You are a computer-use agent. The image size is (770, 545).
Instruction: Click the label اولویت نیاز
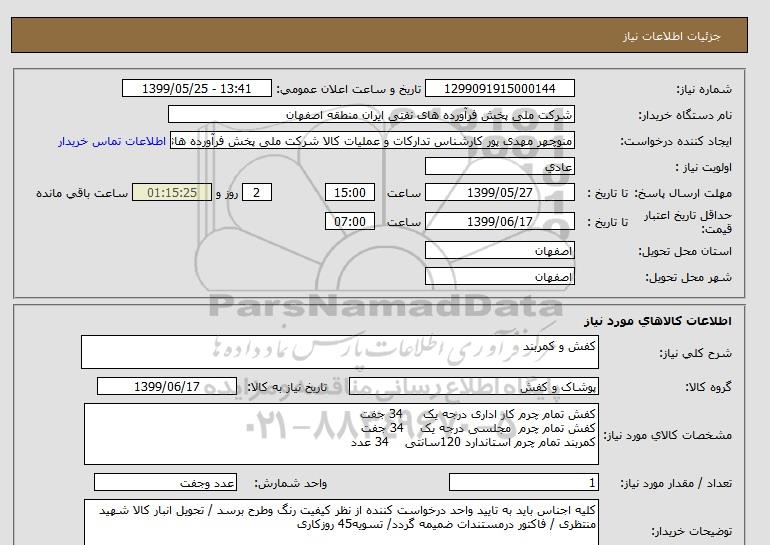[704, 167]
